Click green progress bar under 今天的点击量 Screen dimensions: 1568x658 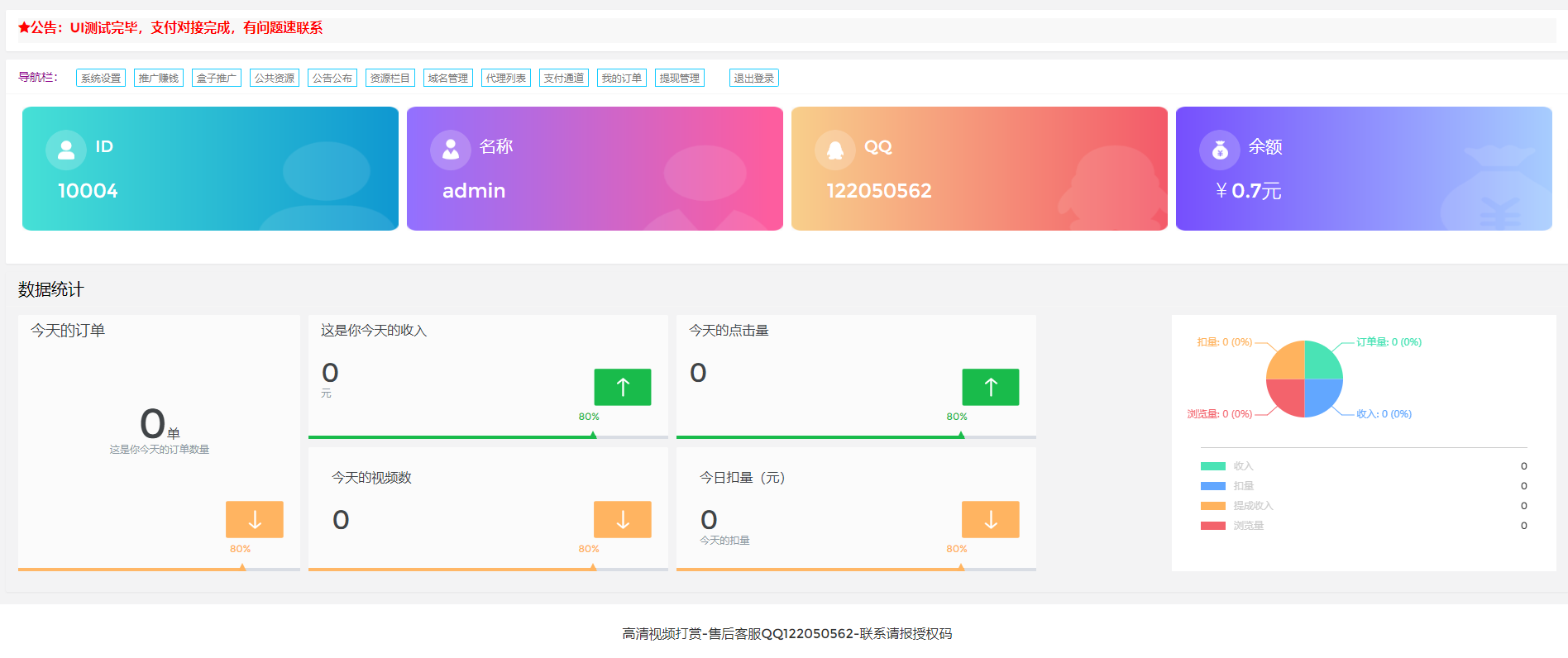coord(856,436)
